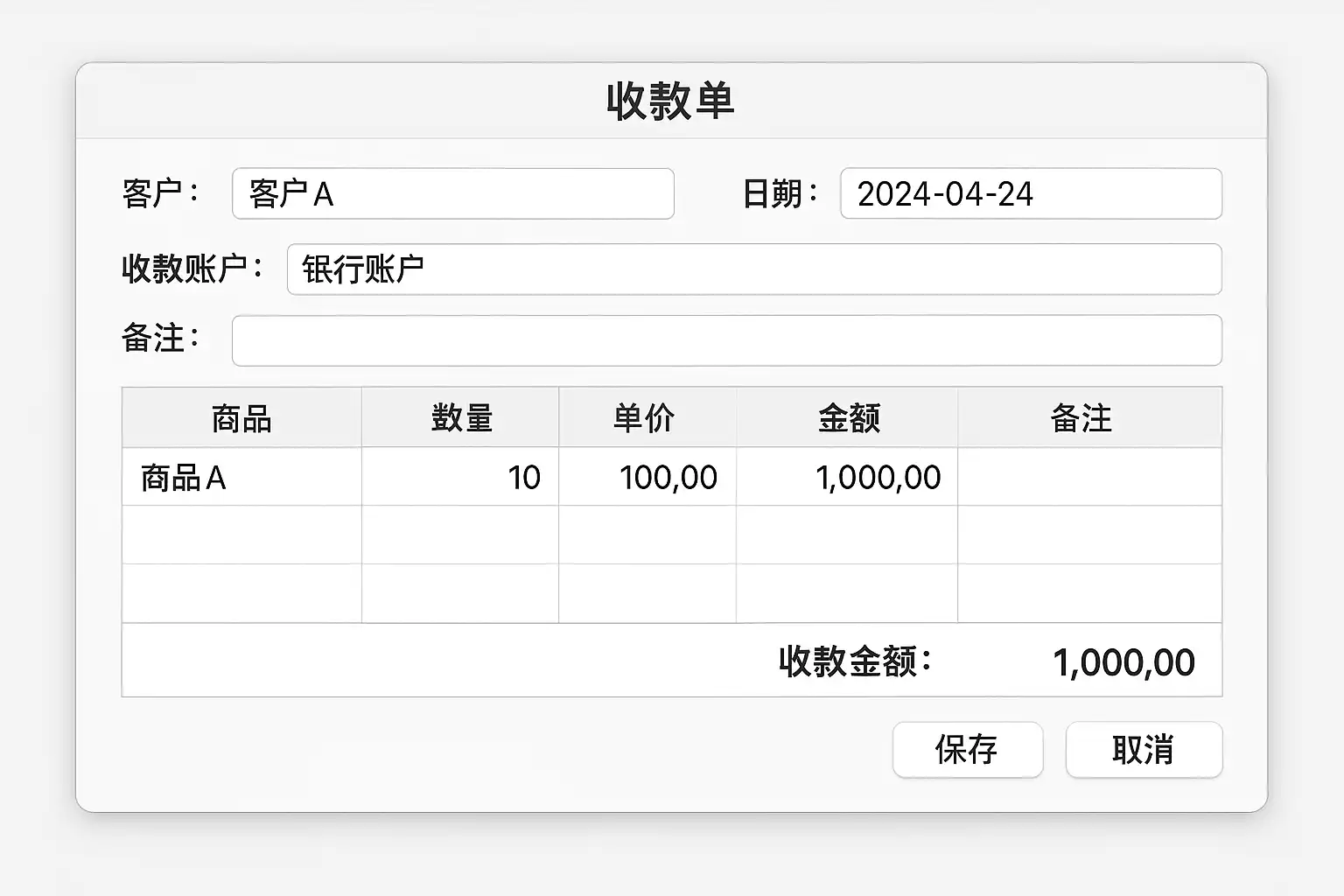Click the 保存 button
This screenshot has width=1344, height=896.
point(967,750)
